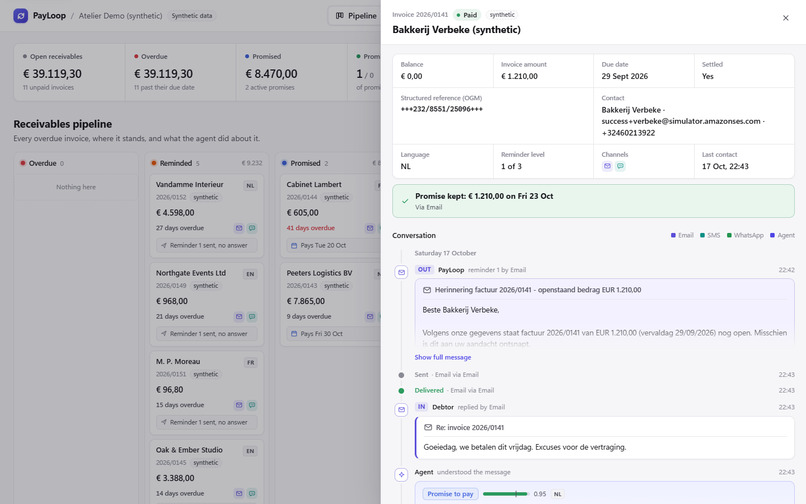Open the Pipeline tab
The image size is (806, 504).
coord(356,16)
